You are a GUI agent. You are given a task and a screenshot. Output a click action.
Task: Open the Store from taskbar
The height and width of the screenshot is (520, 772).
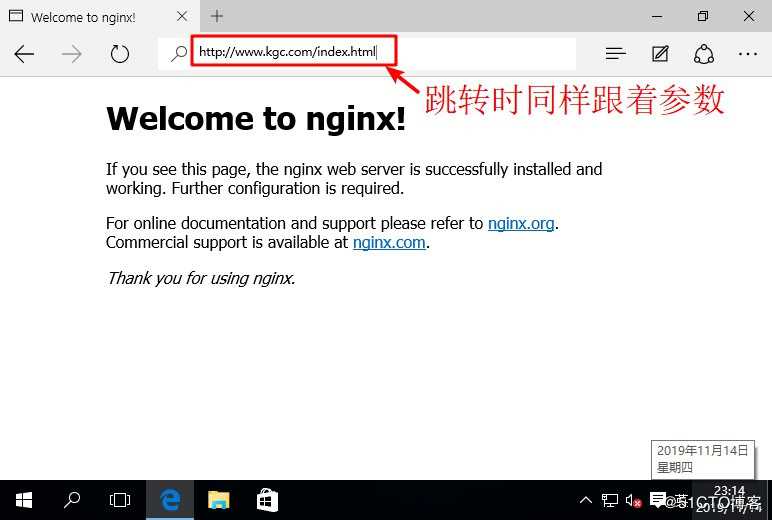click(267, 500)
